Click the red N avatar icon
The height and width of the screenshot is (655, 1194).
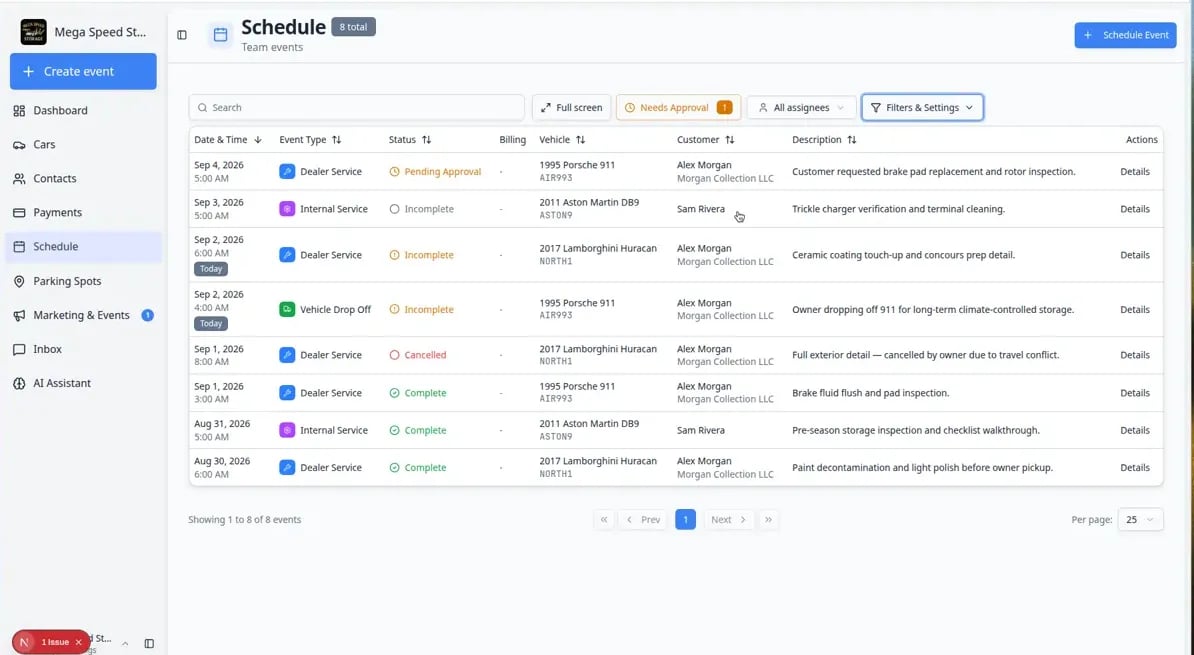pos(24,642)
